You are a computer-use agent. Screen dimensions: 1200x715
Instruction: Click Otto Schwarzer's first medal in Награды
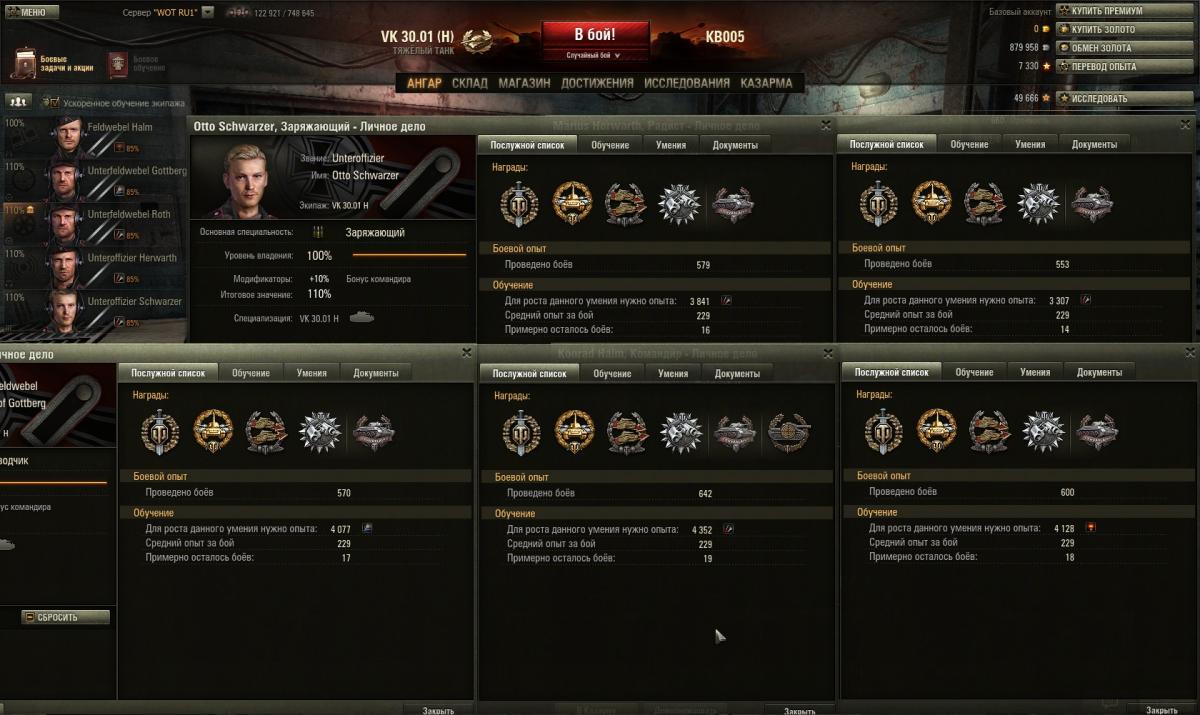(x=519, y=204)
